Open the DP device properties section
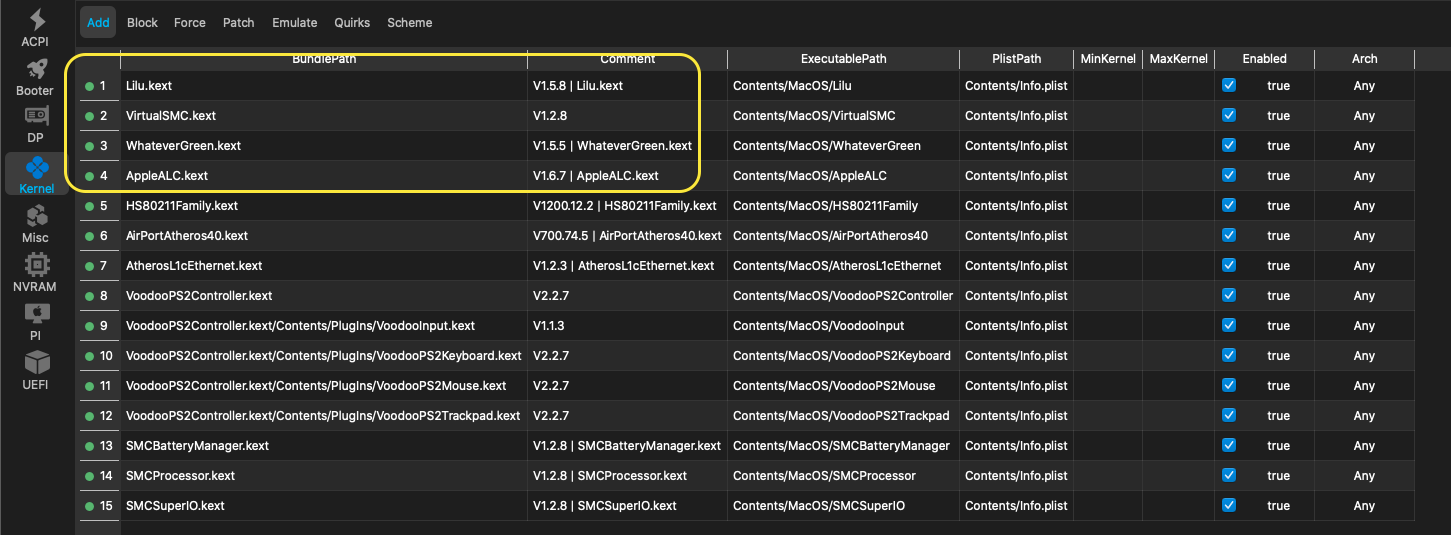Viewport: 1451px width, 535px height. pyautogui.click(x=36, y=126)
